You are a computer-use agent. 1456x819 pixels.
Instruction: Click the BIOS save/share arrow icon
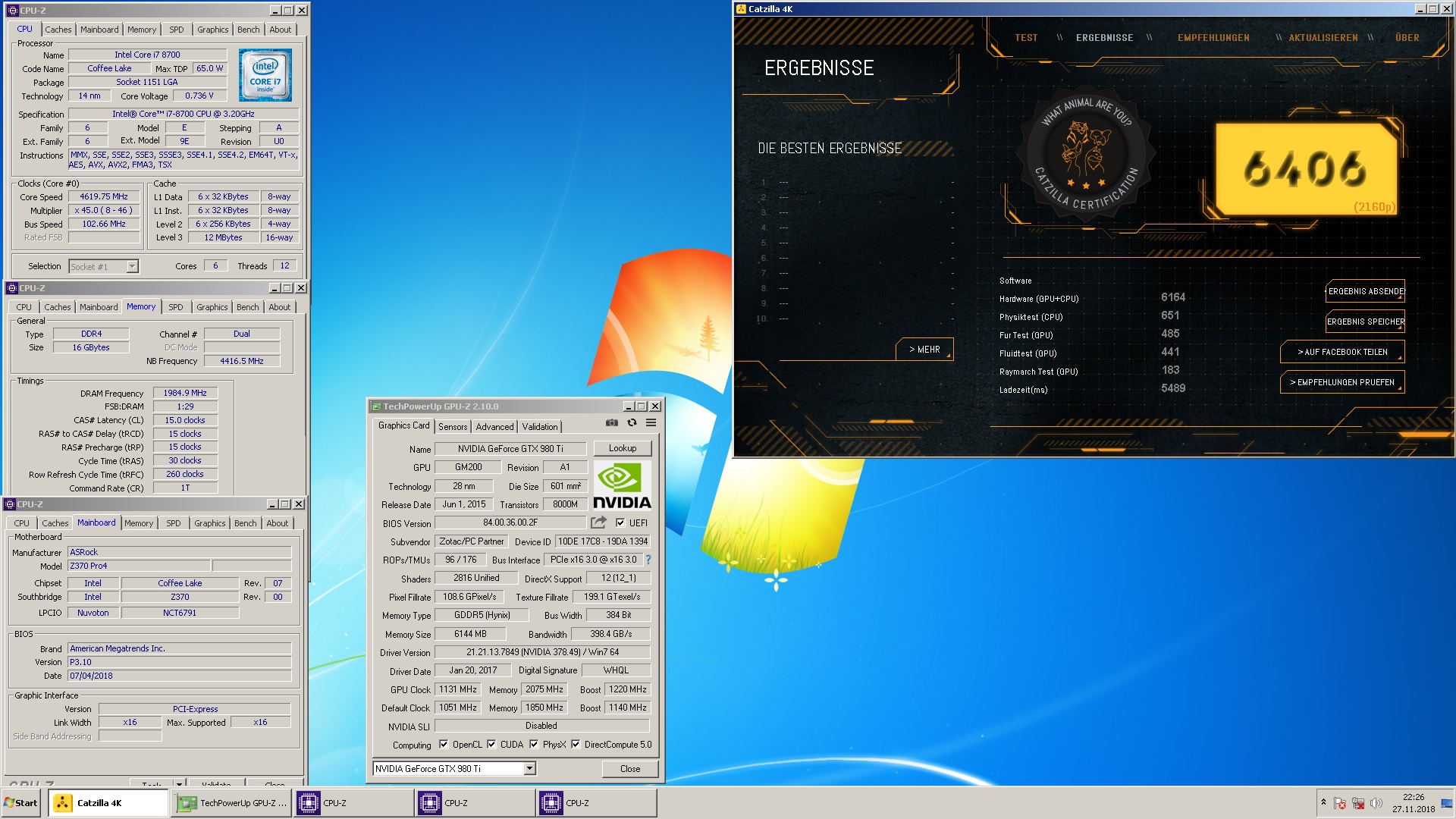599,522
